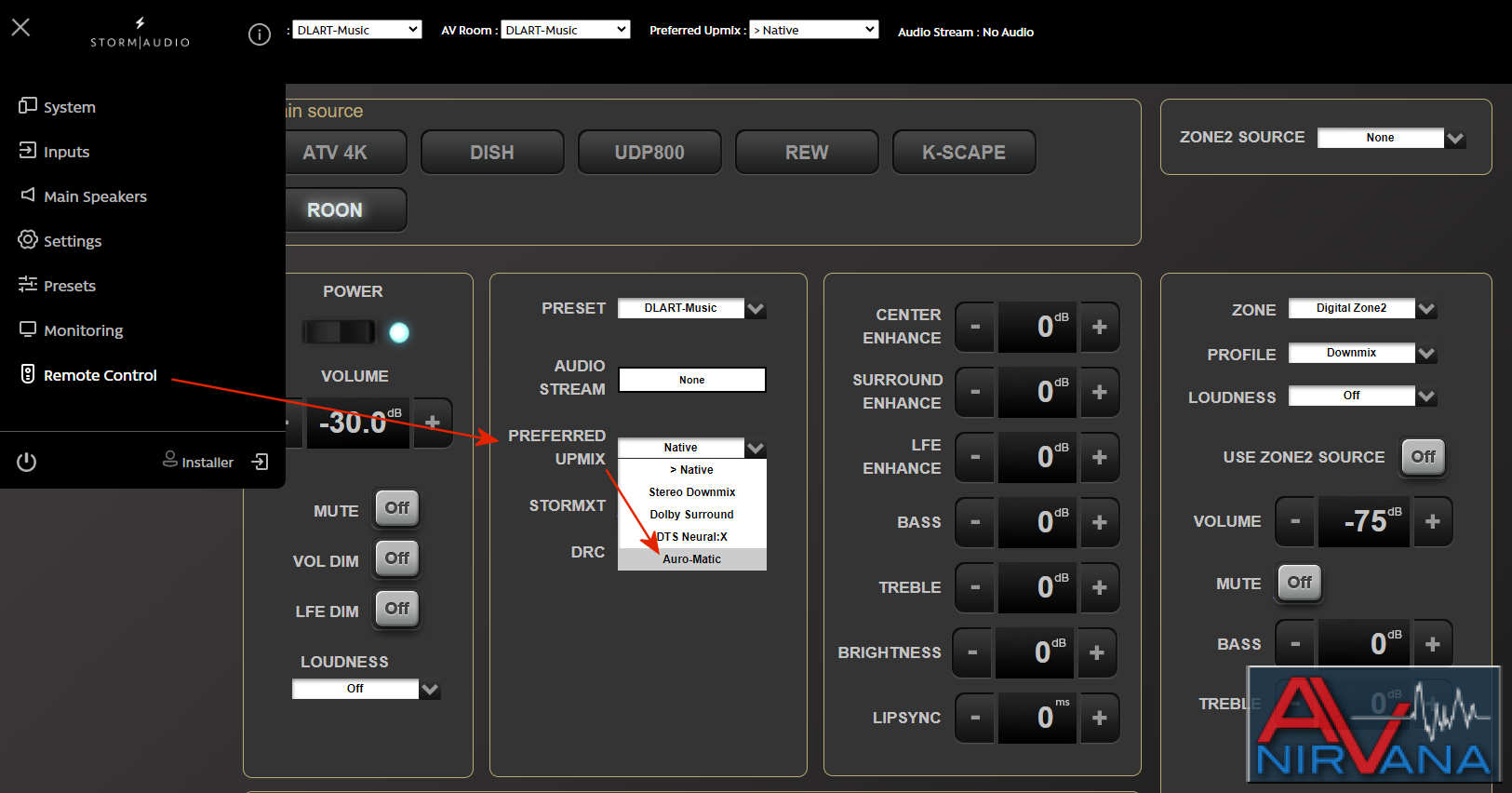Image resolution: width=1512 pixels, height=793 pixels.
Task: Open the Inputs sidebar item
Action: pyautogui.click(x=55, y=152)
